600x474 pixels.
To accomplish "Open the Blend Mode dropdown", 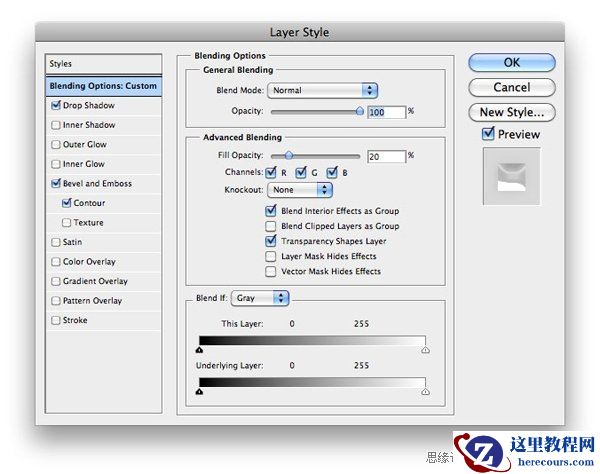I will pyautogui.click(x=323, y=91).
